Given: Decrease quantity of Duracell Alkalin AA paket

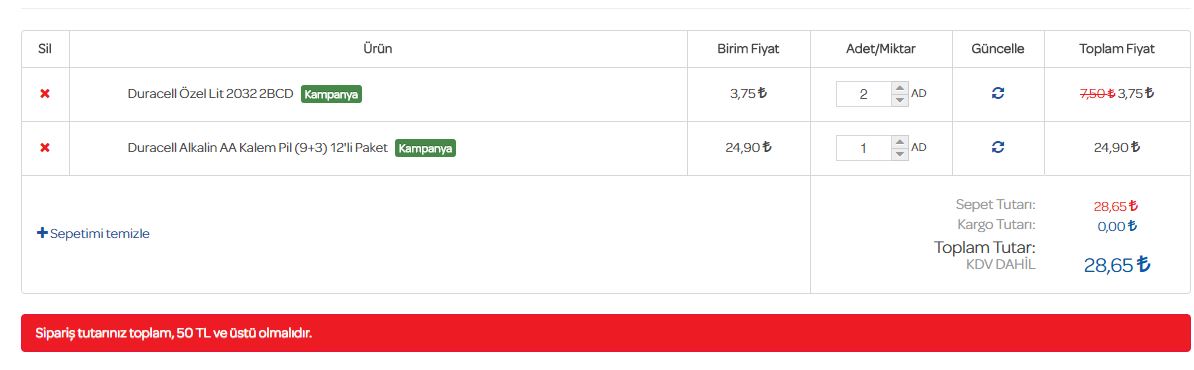Looking at the screenshot, I should coord(900,154).
